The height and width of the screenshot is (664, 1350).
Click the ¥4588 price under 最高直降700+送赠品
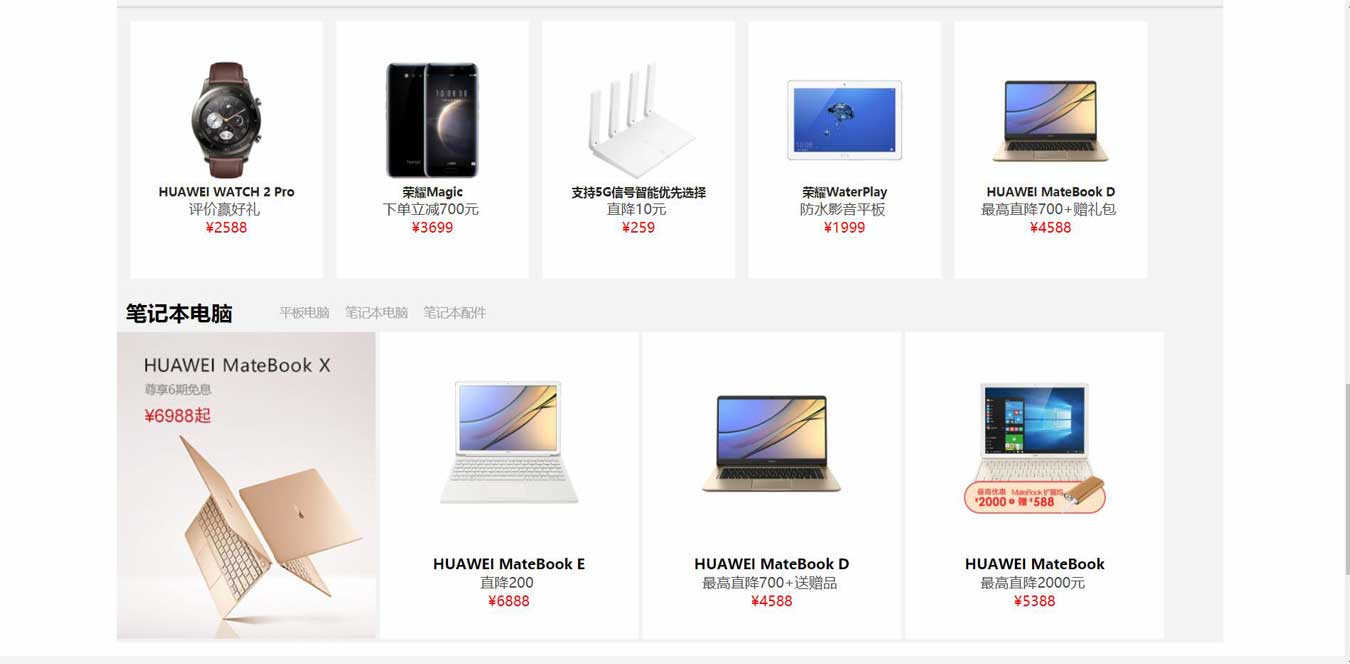coord(771,601)
